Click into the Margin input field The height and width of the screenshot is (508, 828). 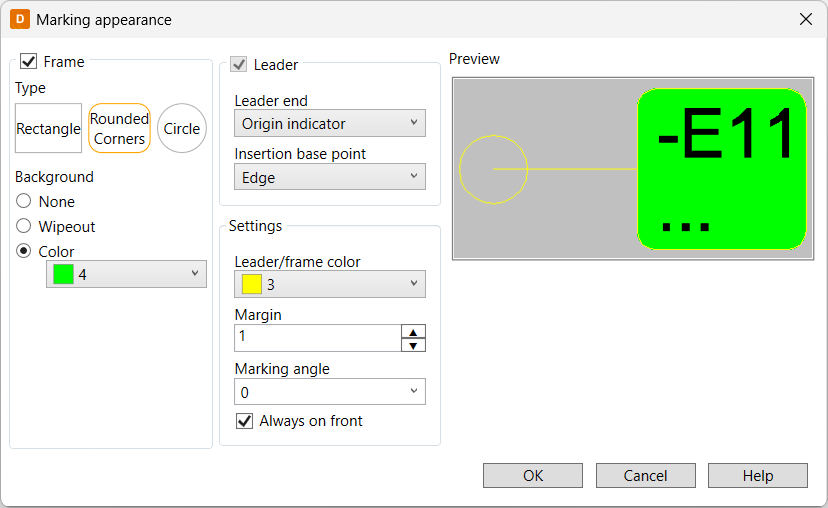318,338
